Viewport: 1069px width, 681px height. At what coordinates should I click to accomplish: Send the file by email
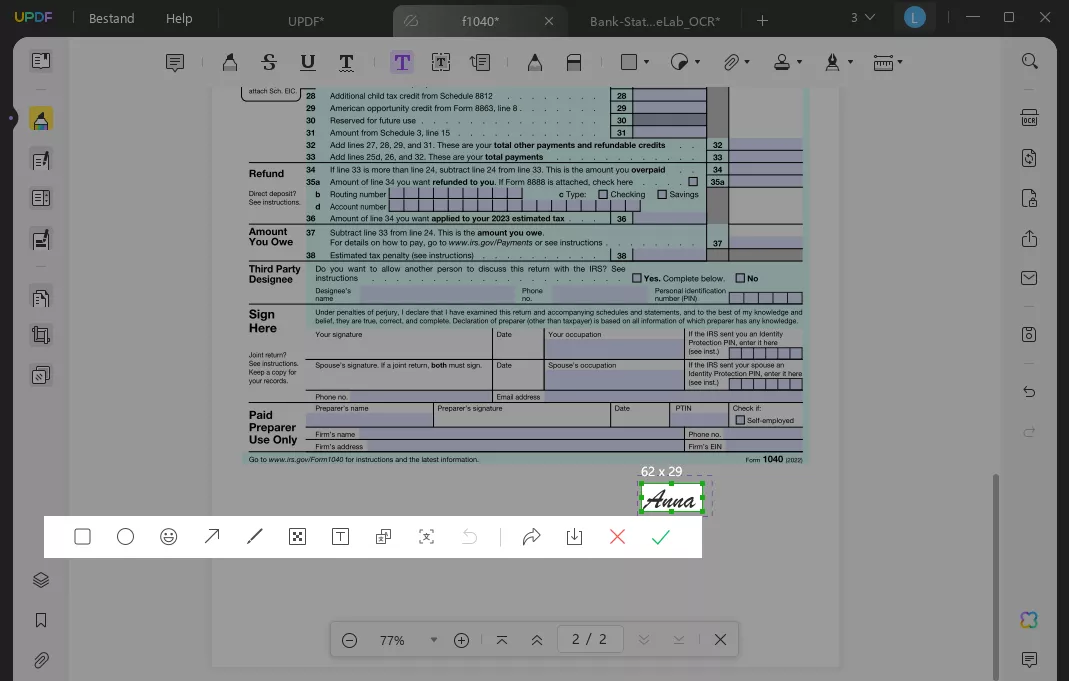1029,278
